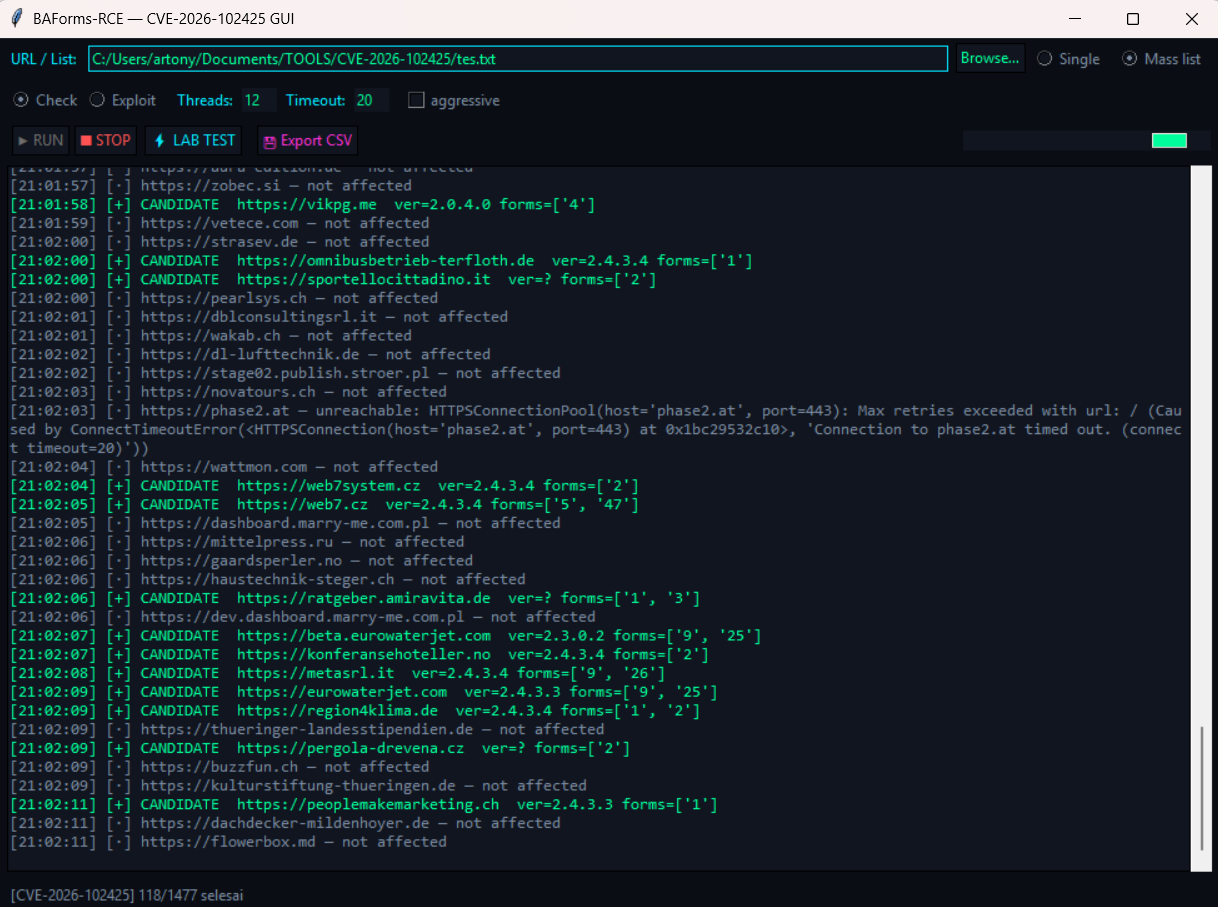The image size is (1218, 907).
Task: Click the URL / List path input field
Action: coord(518,59)
